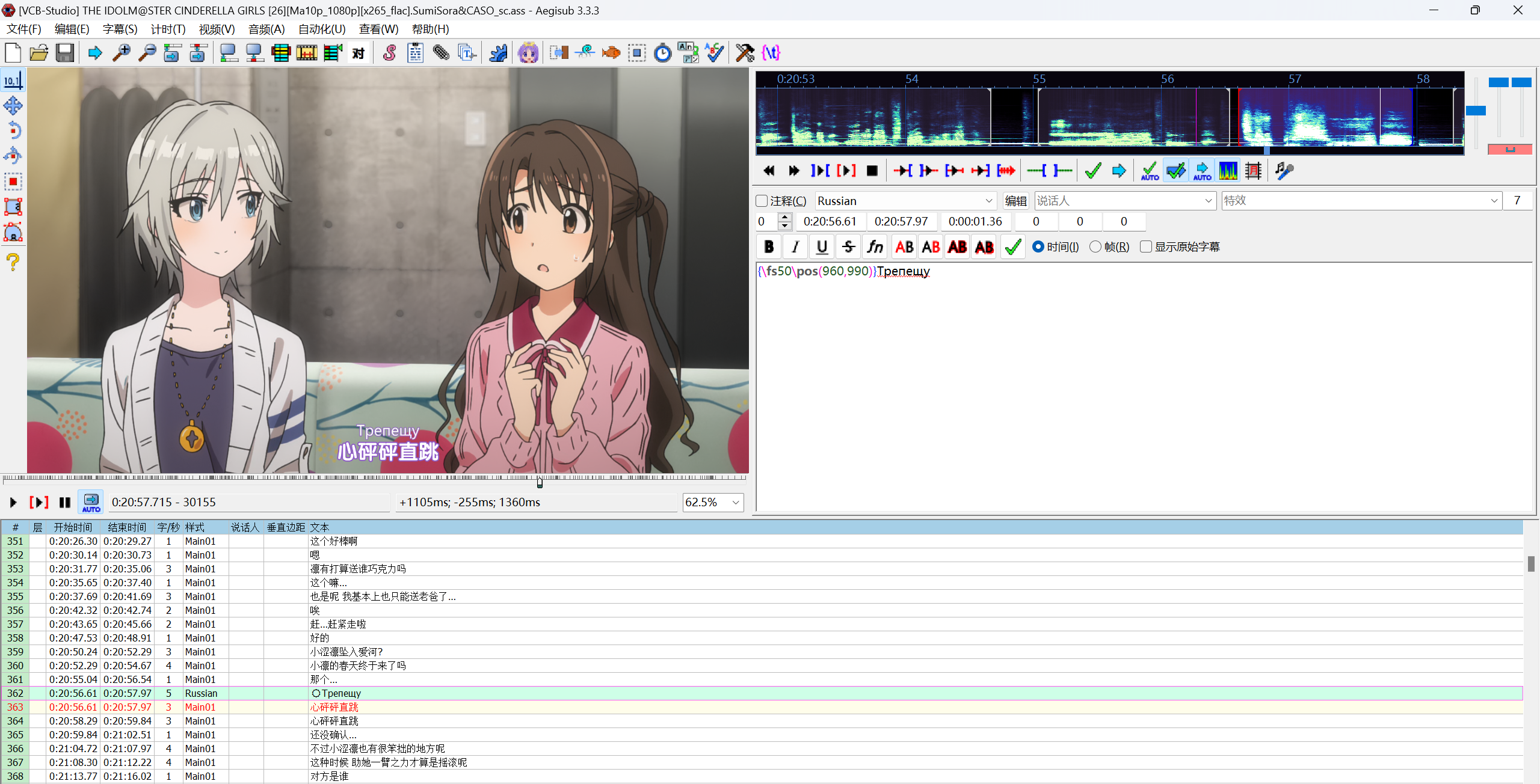Zoom in the video with the magnifier plus
This screenshot has height=784, width=1540.
(x=121, y=53)
